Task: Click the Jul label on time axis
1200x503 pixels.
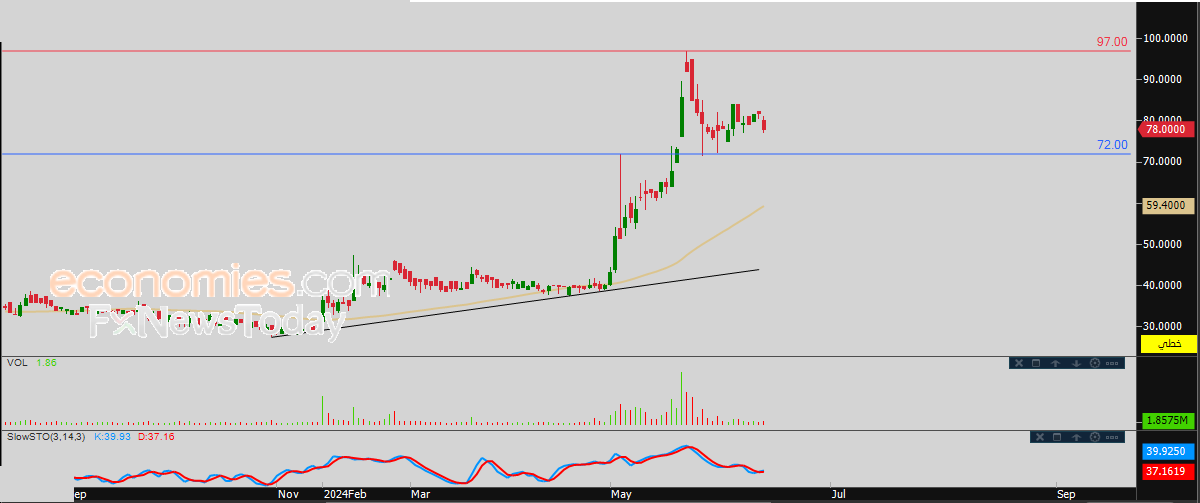Action: 838,493
